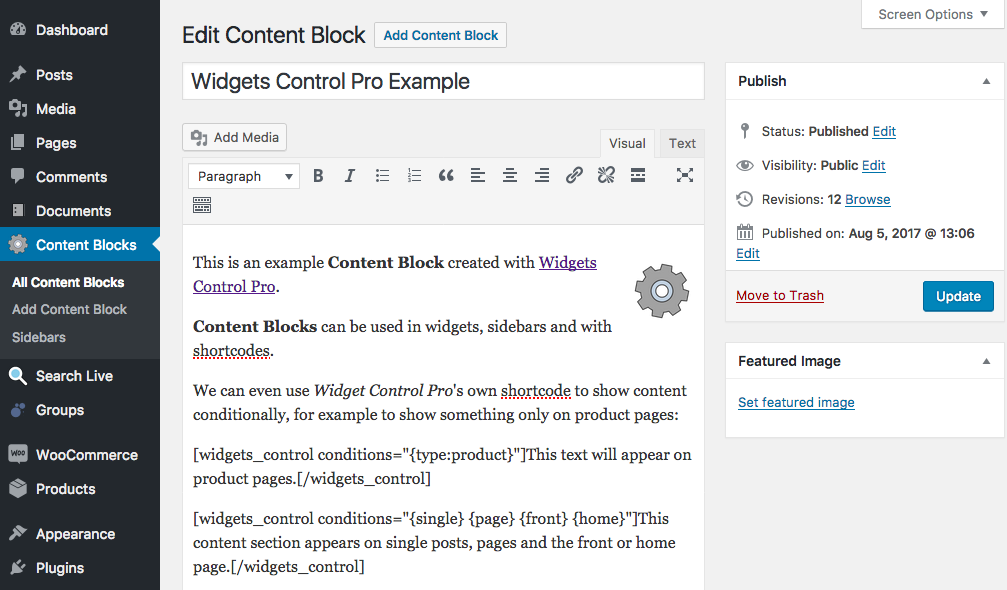Open Sidebars submenu item
This screenshot has width=1007, height=590.
[x=39, y=337]
